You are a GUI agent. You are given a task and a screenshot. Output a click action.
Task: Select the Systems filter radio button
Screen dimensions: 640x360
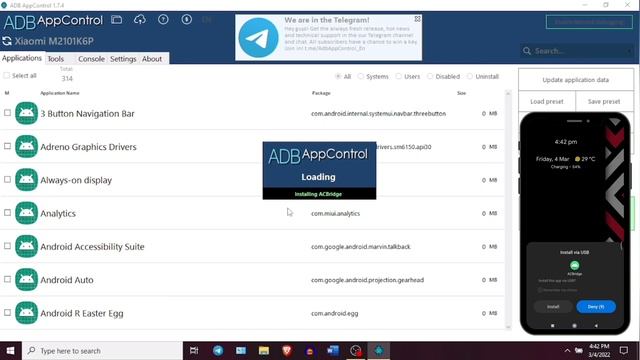[360, 76]
